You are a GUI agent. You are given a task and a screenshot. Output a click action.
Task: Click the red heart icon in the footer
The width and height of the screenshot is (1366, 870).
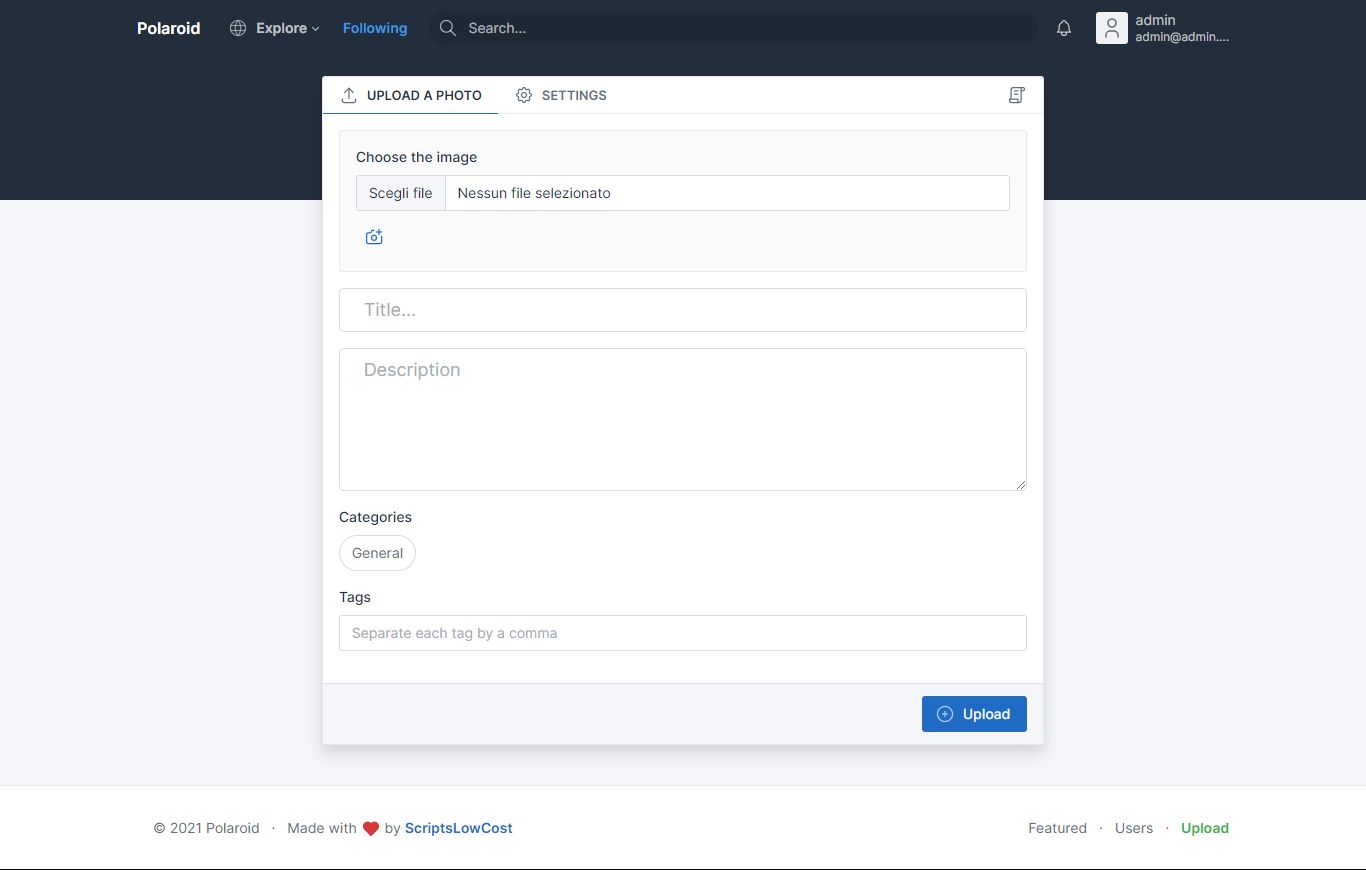tap(371, 828)
